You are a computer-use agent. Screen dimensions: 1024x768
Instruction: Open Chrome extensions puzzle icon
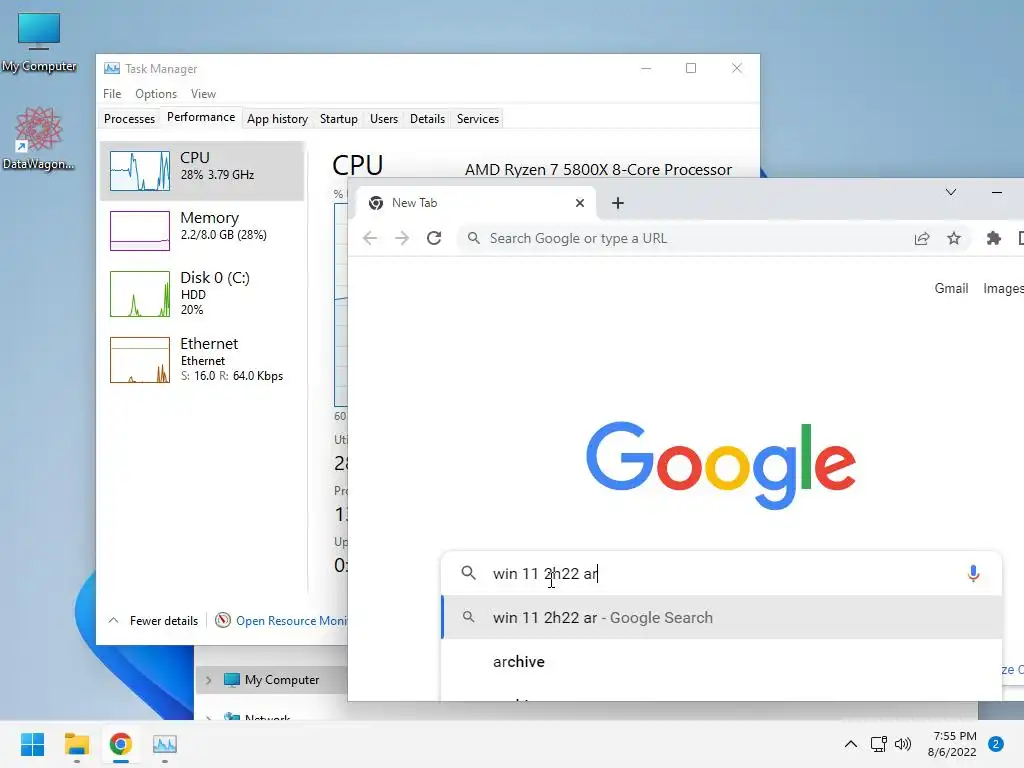[x=993, y=238]
